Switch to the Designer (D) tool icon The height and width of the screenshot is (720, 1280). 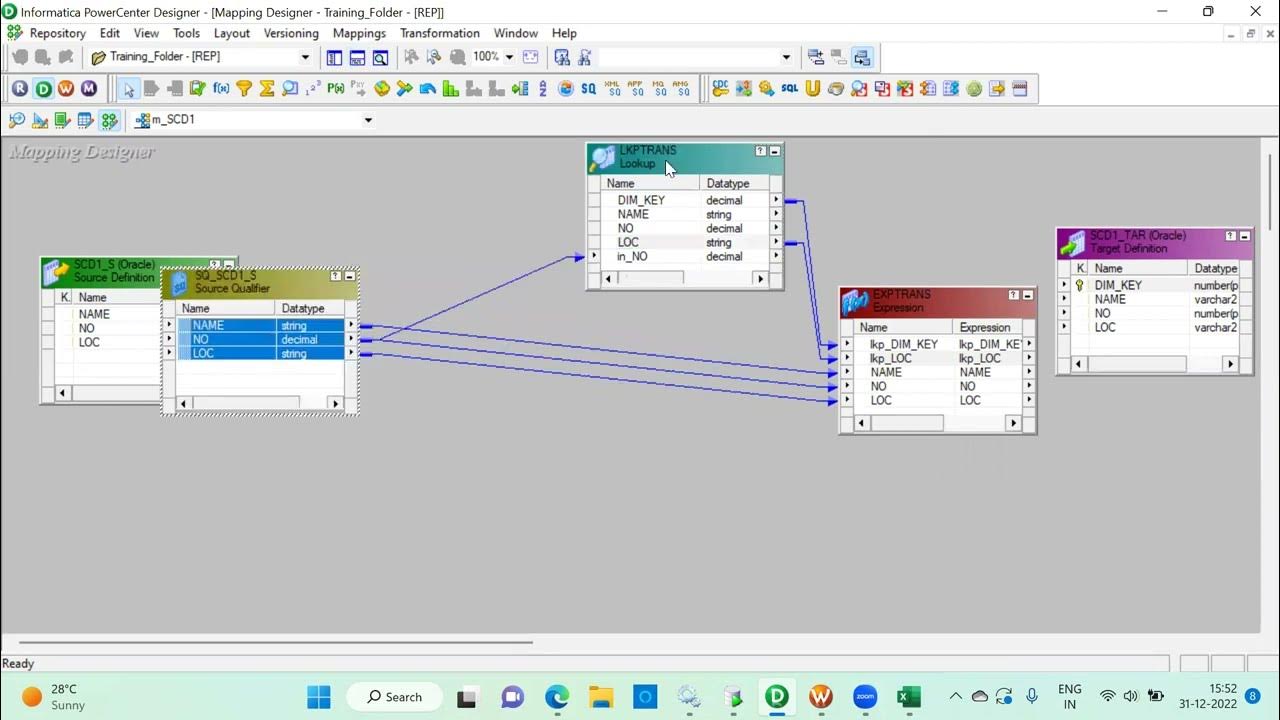coord(43,89)
